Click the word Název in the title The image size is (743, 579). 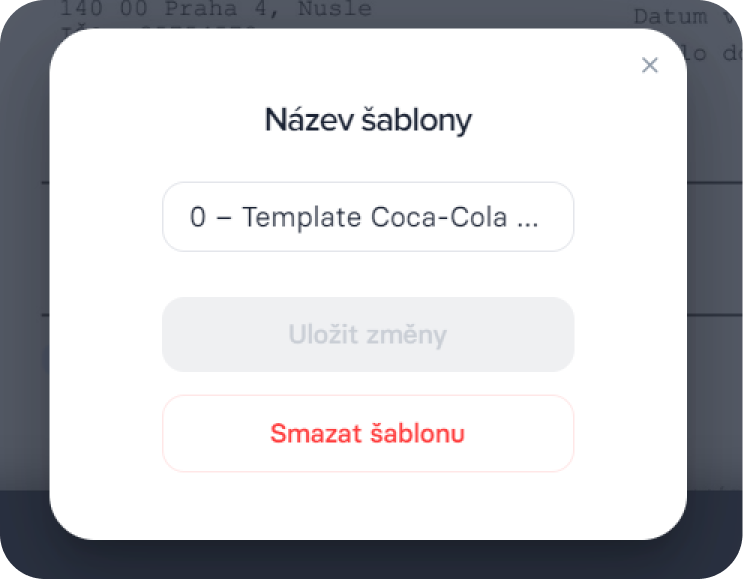(x=309, y=119)
